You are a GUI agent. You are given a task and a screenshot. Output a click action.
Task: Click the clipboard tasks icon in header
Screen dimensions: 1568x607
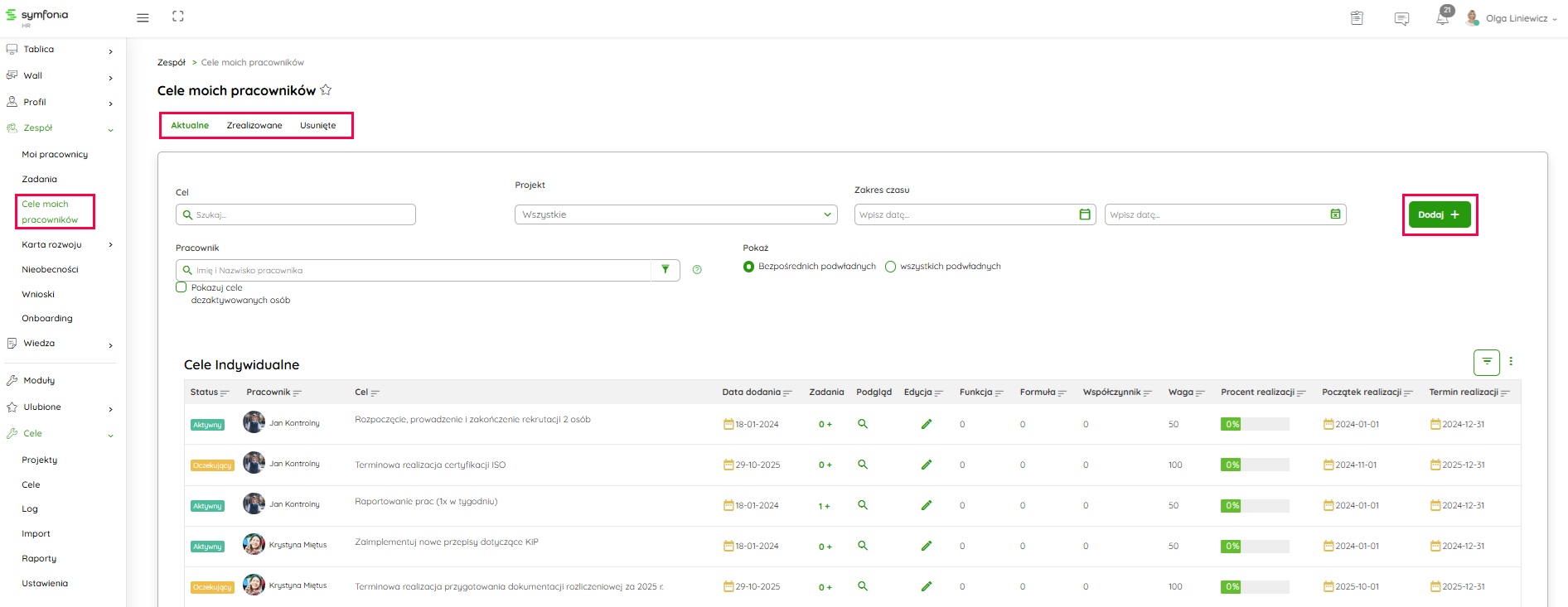click(x=1357, y=18)
